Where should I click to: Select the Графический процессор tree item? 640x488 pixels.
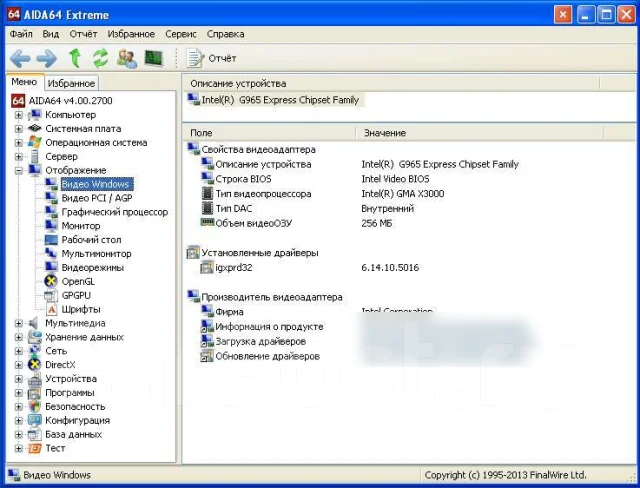point(115,212)
